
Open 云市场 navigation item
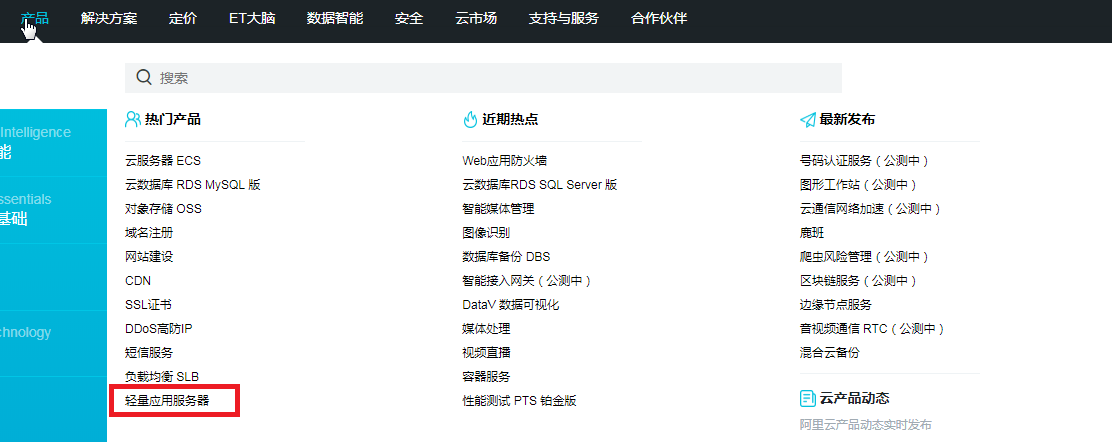tap(476, 18)
